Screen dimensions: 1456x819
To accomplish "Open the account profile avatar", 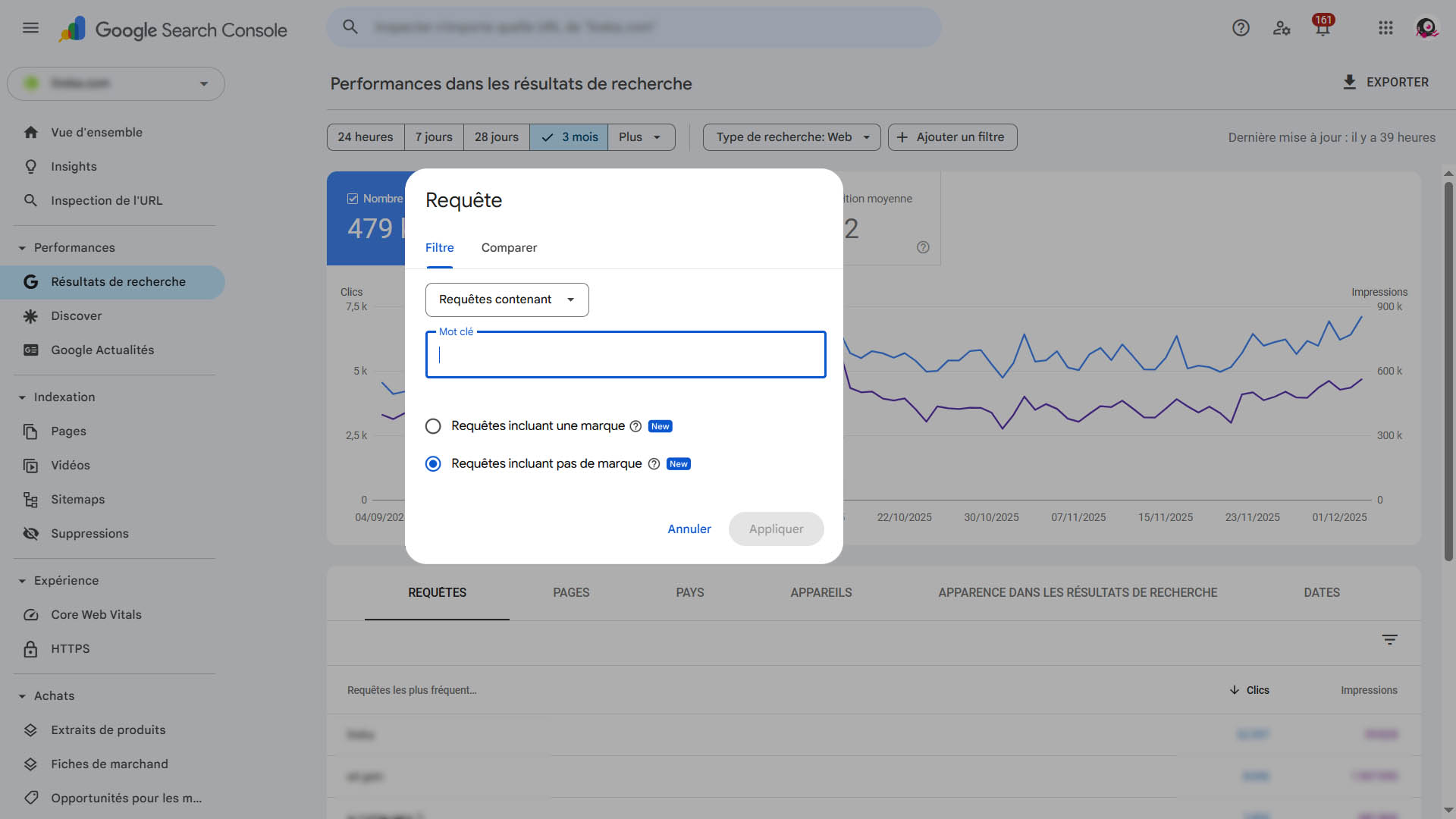I will coord(1426,28).
